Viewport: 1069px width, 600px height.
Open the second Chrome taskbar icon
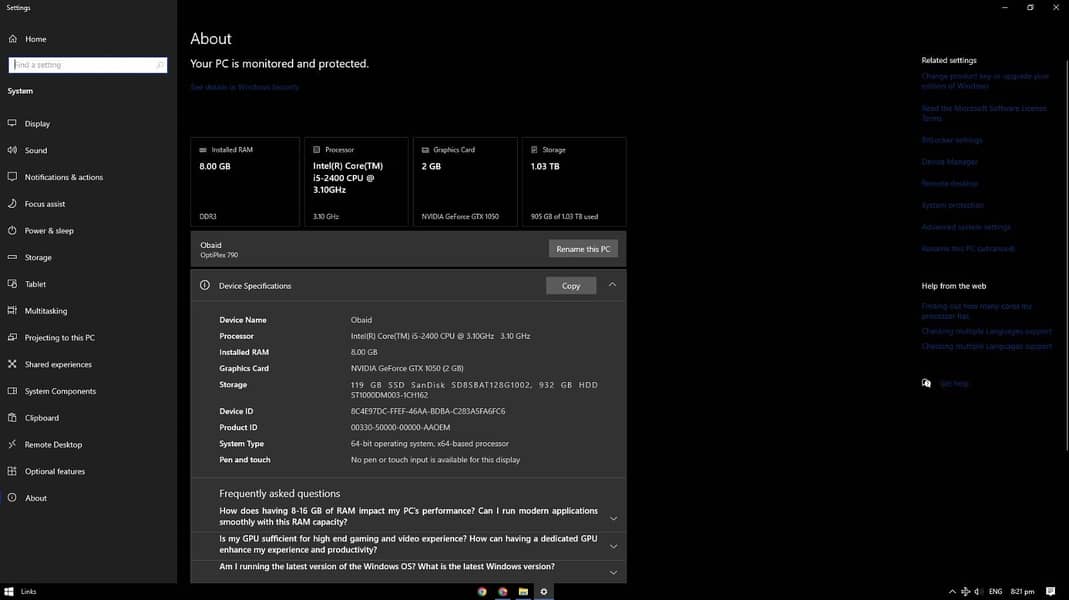tap(502, 591)
